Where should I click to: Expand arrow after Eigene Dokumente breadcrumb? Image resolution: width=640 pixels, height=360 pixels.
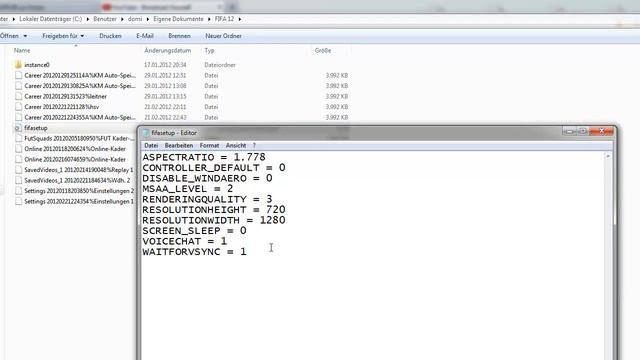pyautogui.click(x=209, y=19)
